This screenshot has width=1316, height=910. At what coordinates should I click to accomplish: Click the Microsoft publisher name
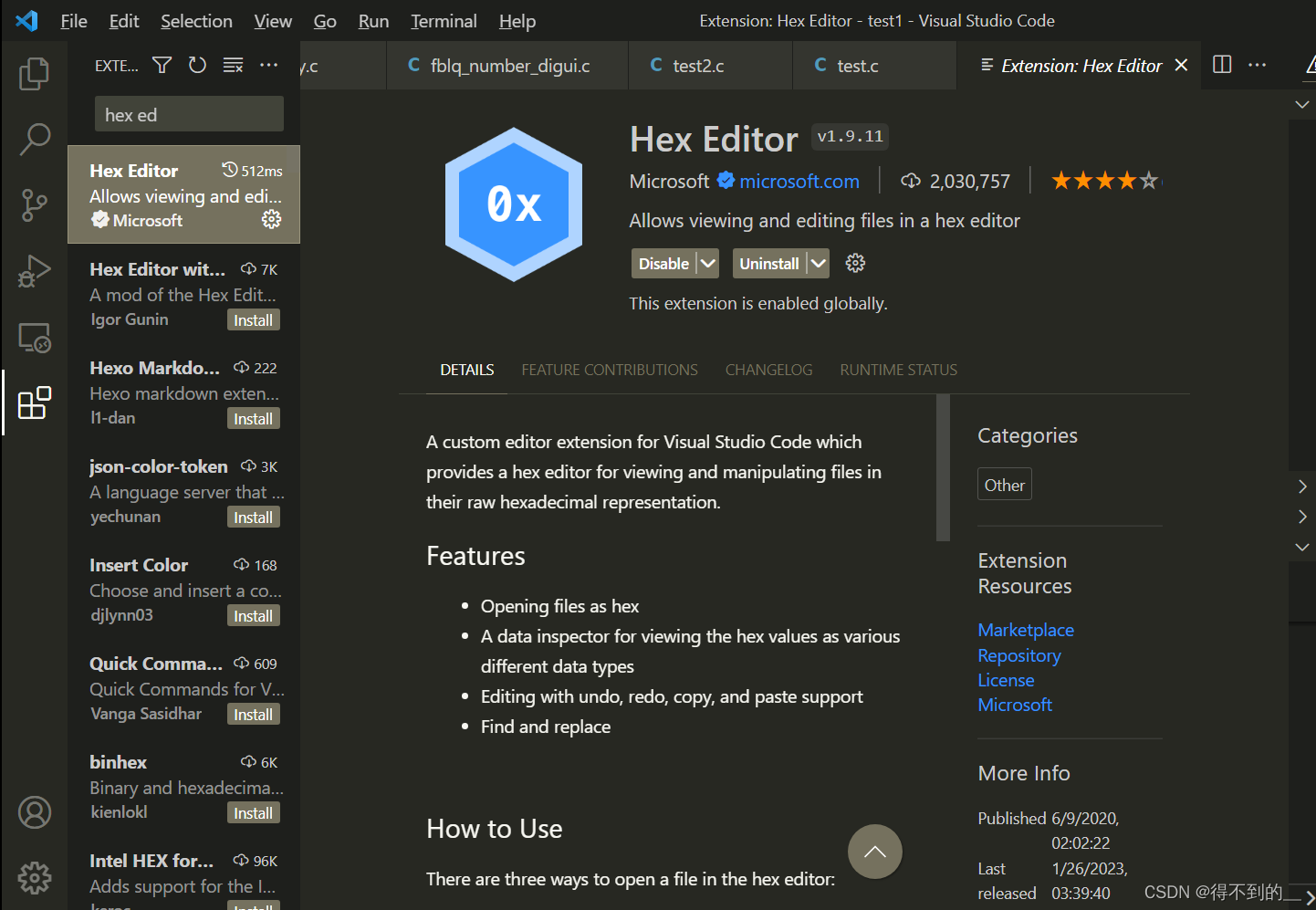pos(669,181)
